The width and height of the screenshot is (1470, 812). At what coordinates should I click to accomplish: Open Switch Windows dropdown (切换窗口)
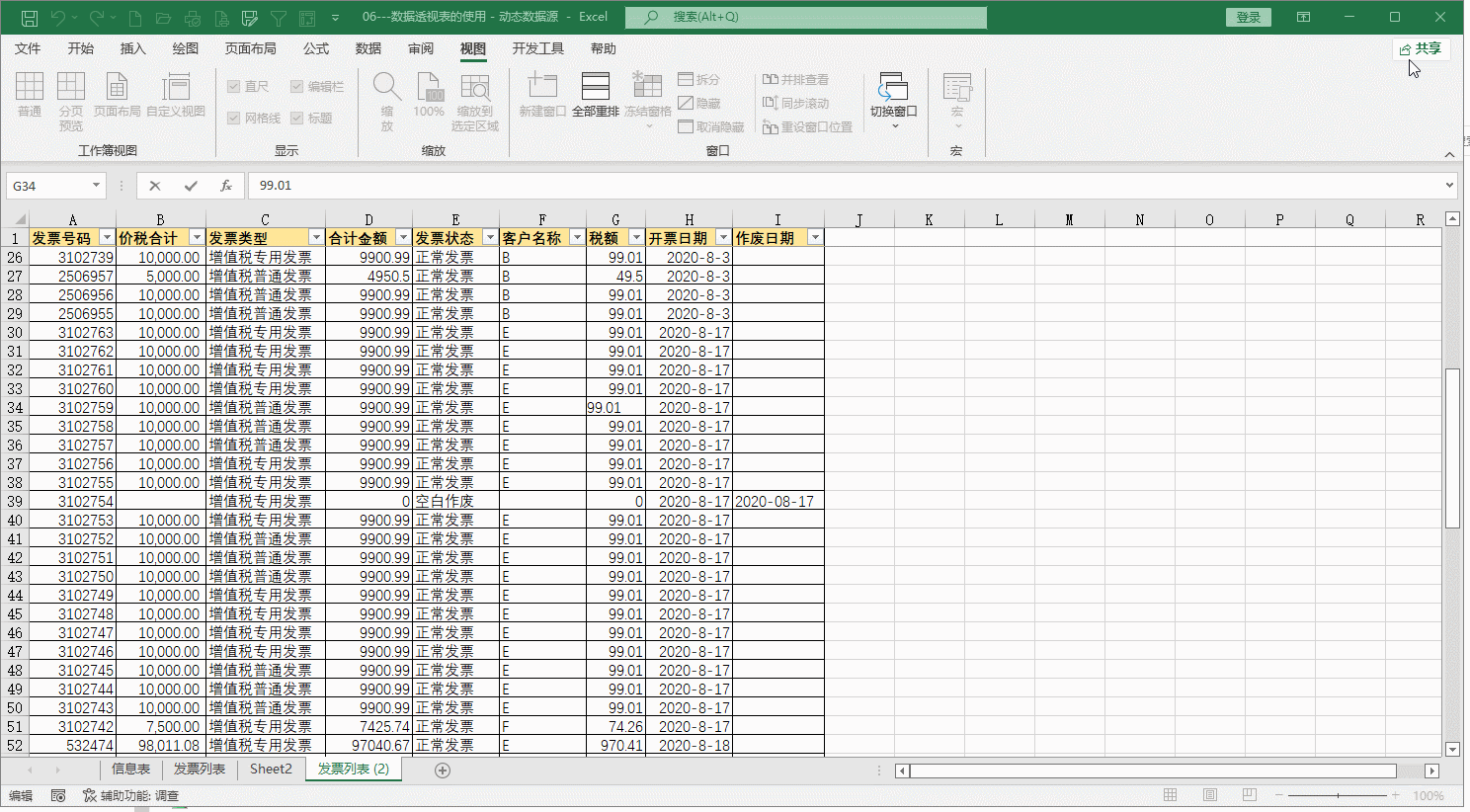(894, 102)
